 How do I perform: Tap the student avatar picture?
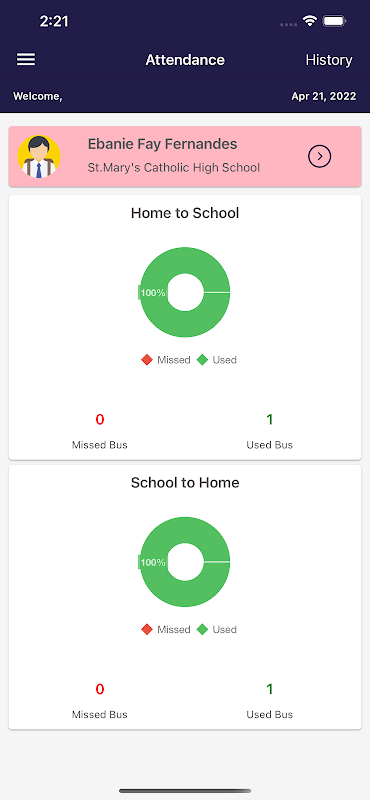[39, 157]
